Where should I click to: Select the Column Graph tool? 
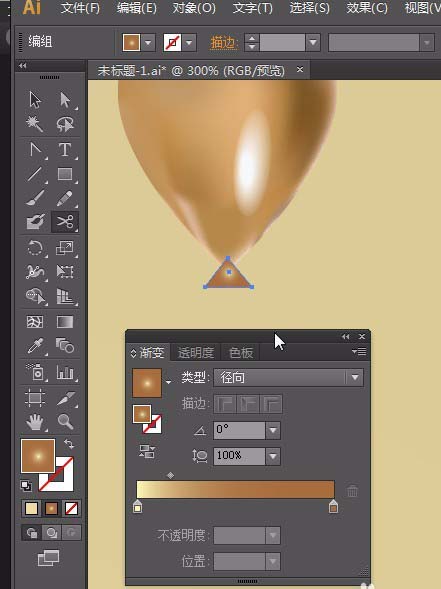pyautogui.click(x=65, y=372)
